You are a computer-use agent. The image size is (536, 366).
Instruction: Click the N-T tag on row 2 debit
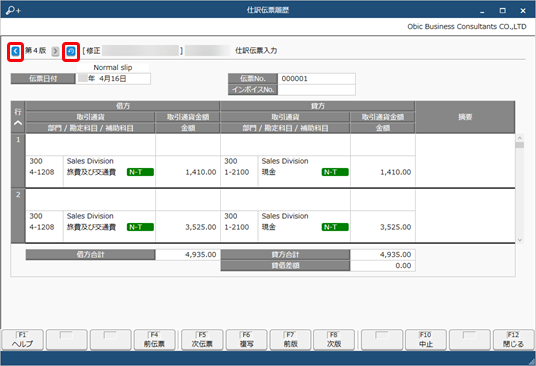pyautogui.click(x=140, y=227)
